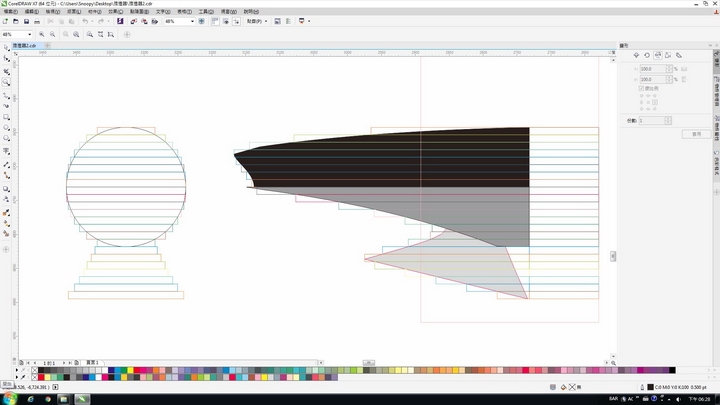This screenshot has height=405, width=720.
Task: Click the Apply button in transform docker
Action: pos(697,134)
